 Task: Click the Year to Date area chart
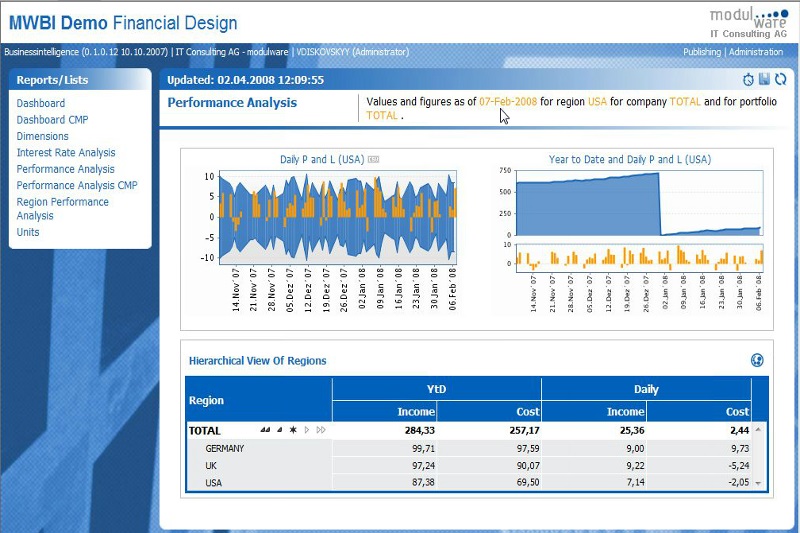click(x=639, y=203)
